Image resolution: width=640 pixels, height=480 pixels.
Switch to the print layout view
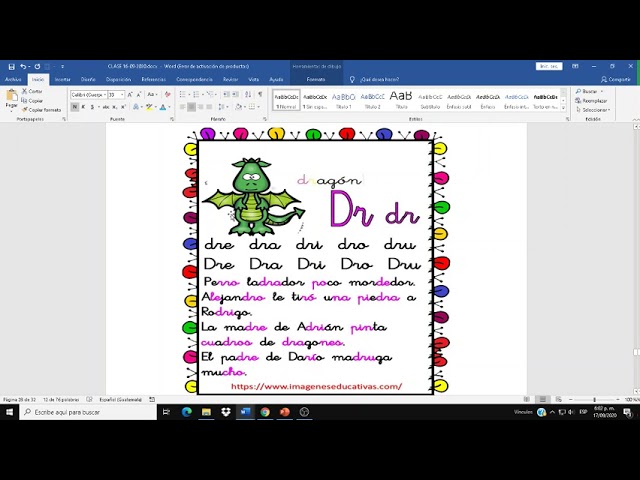tap(542, 400)
